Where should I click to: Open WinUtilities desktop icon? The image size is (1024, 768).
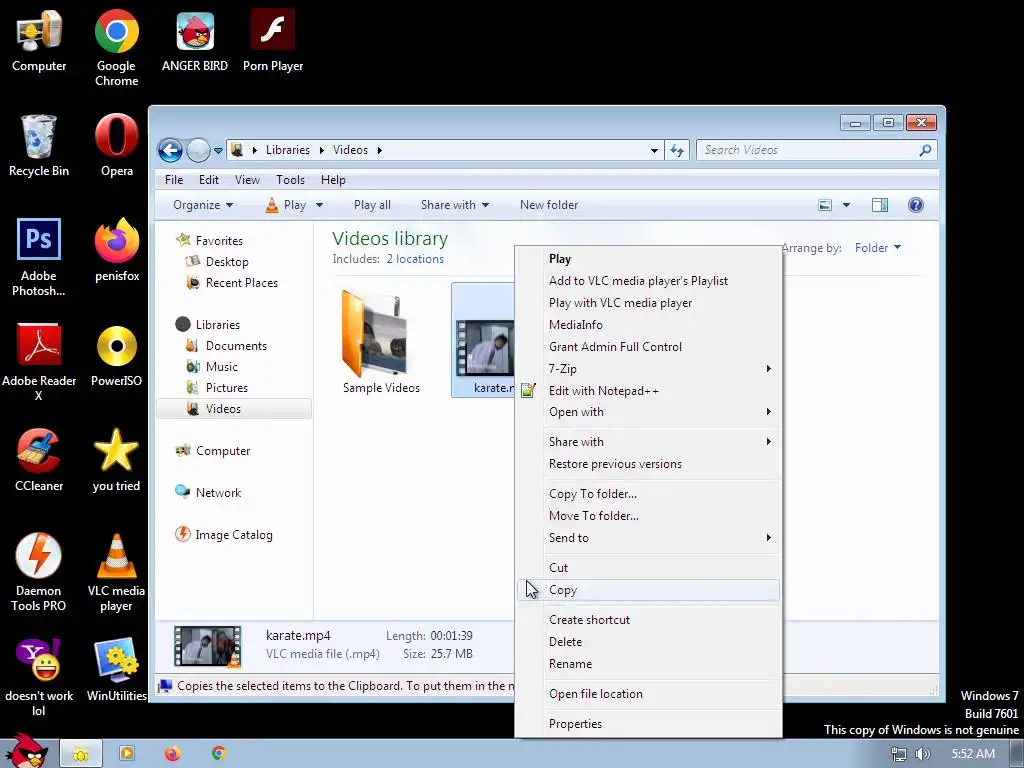(x=116, y=670)
